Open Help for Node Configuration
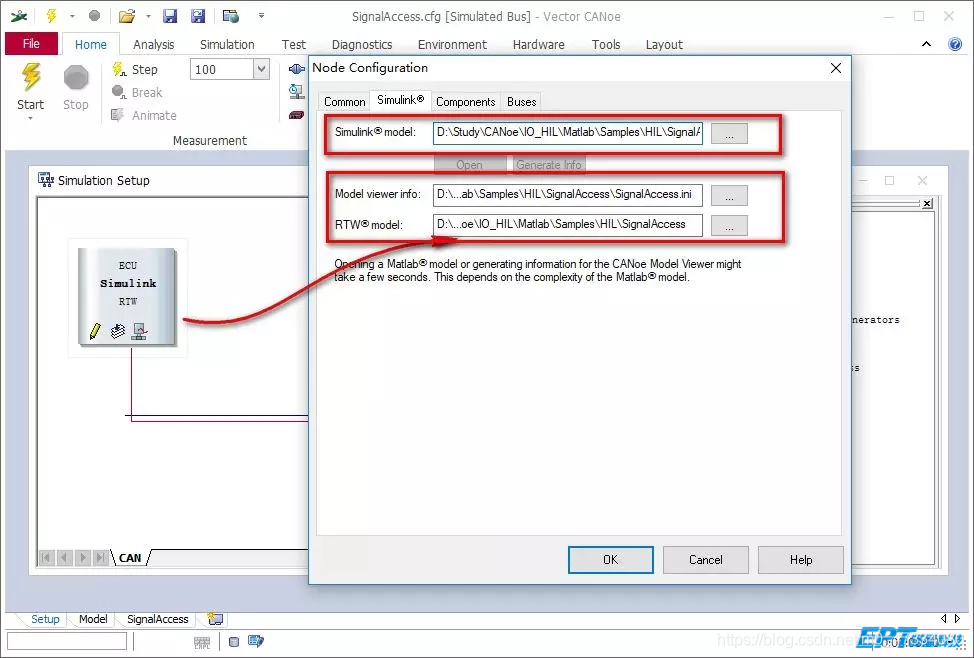 coord(801,560)
